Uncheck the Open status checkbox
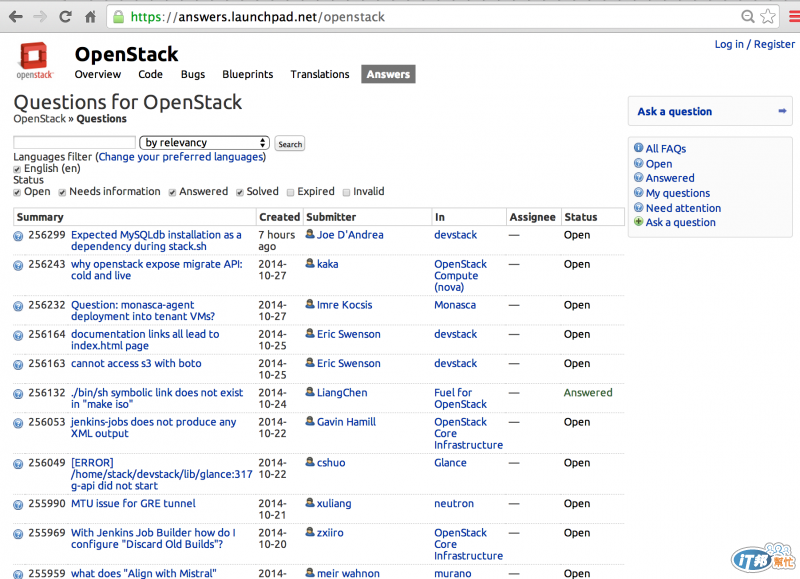 click(17, 192)
